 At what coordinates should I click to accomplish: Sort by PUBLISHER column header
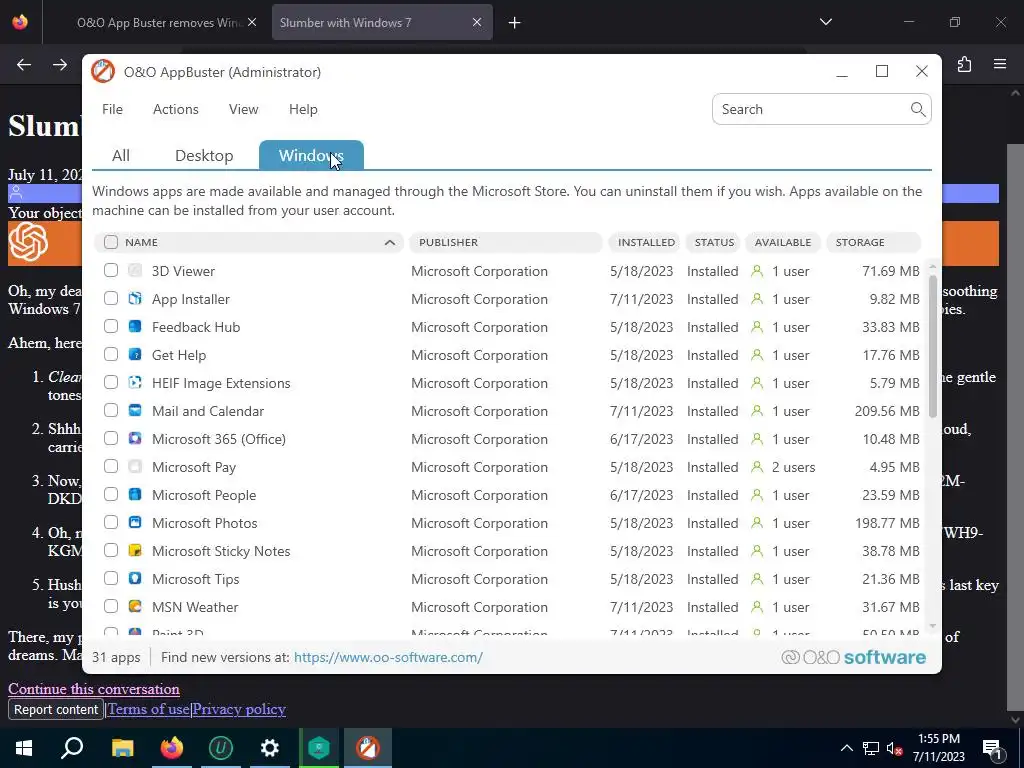tap(505, 242)
